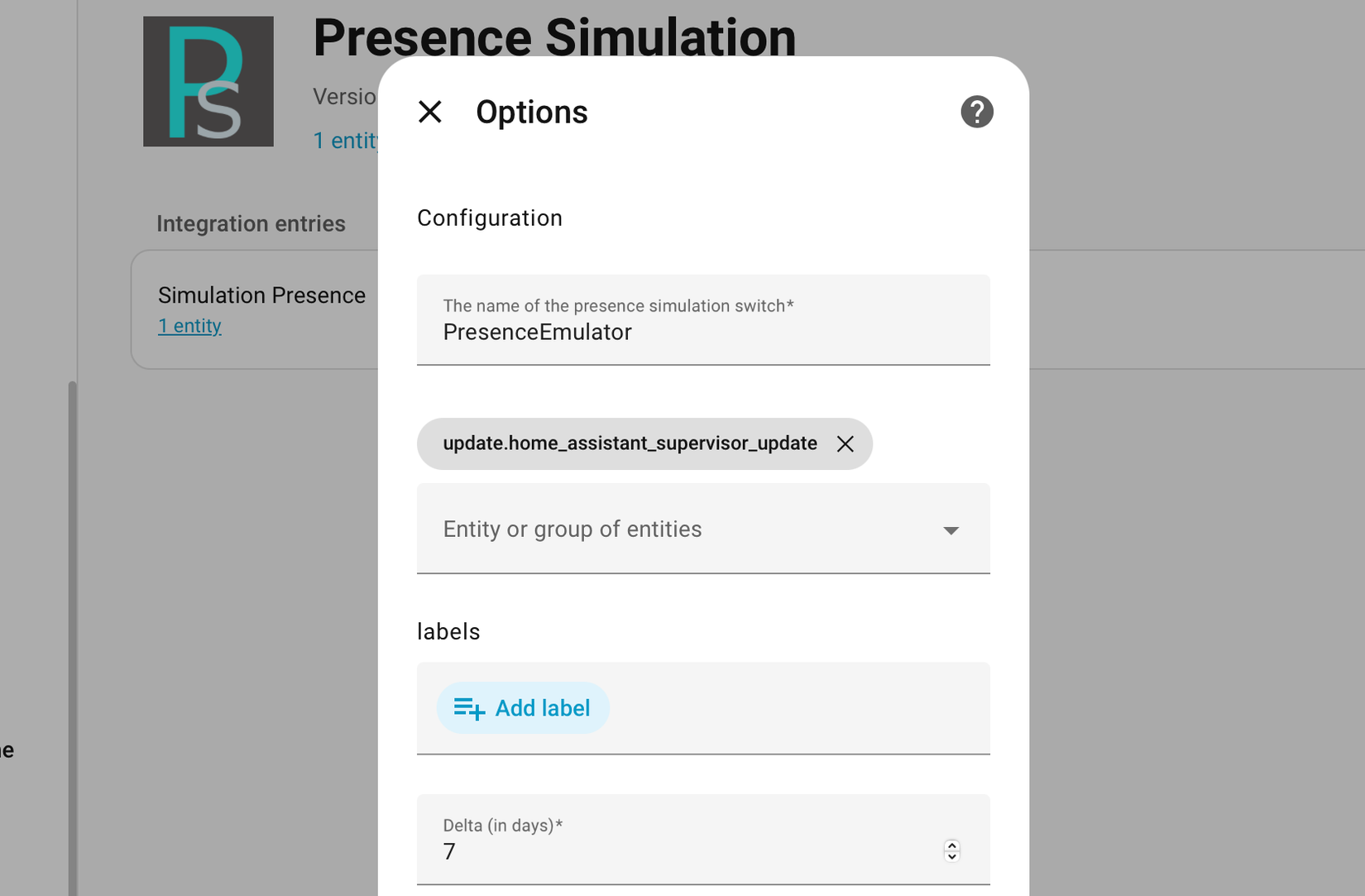Switch to the Integration entries tab
Screen dimensions: 1365x896
coord(250,223)
